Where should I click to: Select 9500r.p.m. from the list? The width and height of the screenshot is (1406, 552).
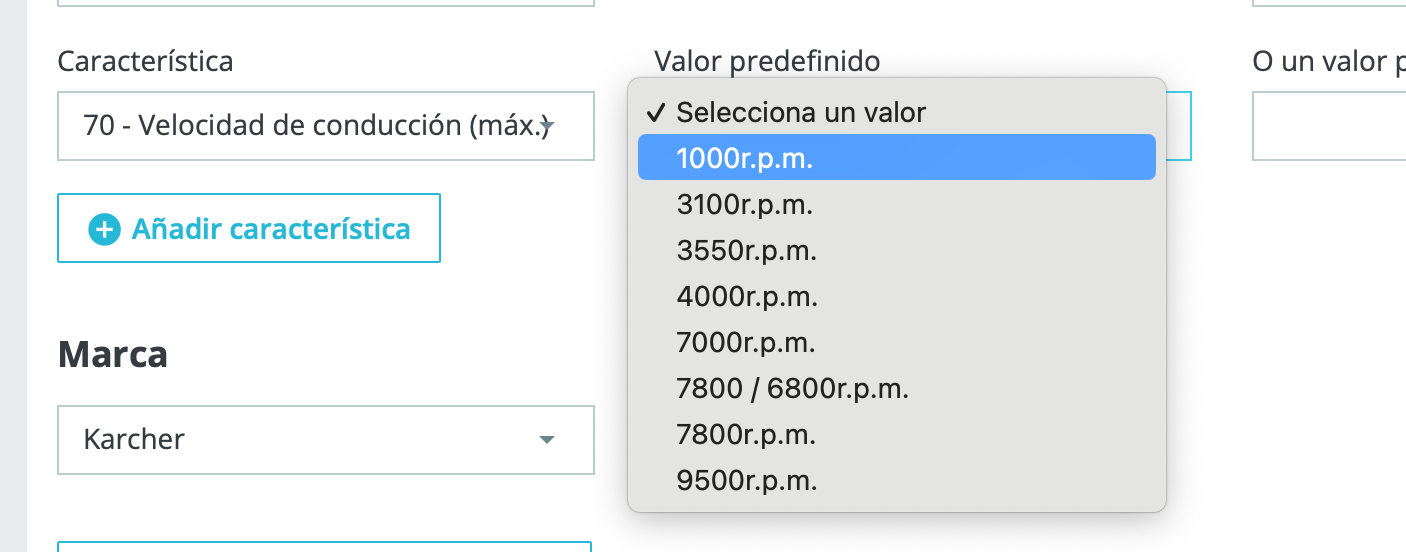tap(746, 481)
